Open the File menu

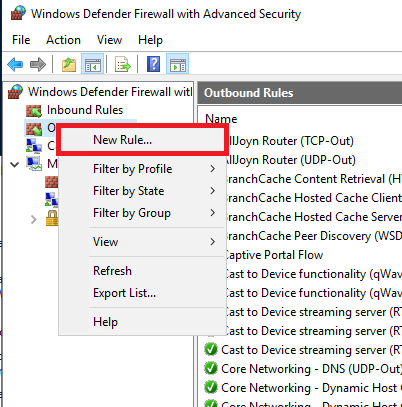21,40
